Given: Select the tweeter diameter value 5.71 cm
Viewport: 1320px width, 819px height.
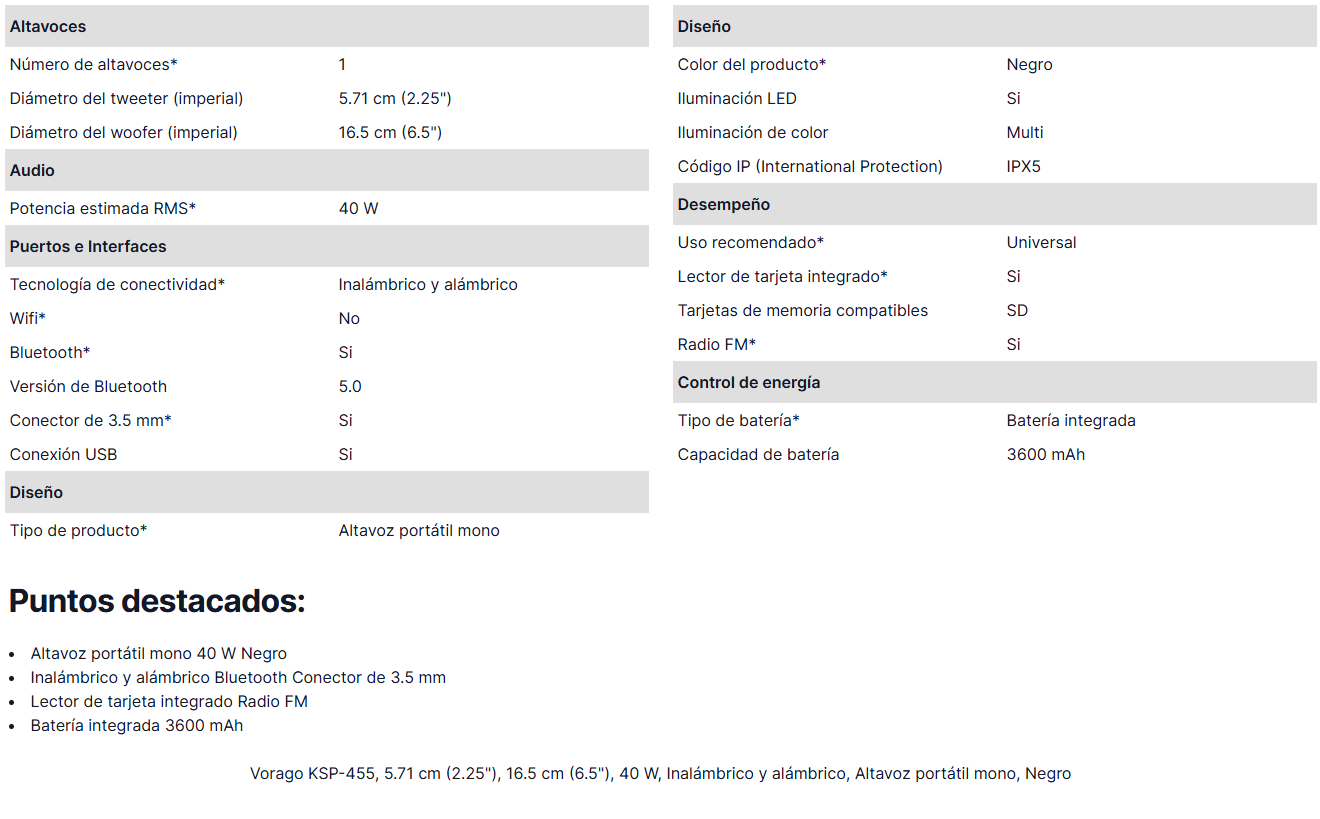Looking at the screenshot, I should point(395,99).
